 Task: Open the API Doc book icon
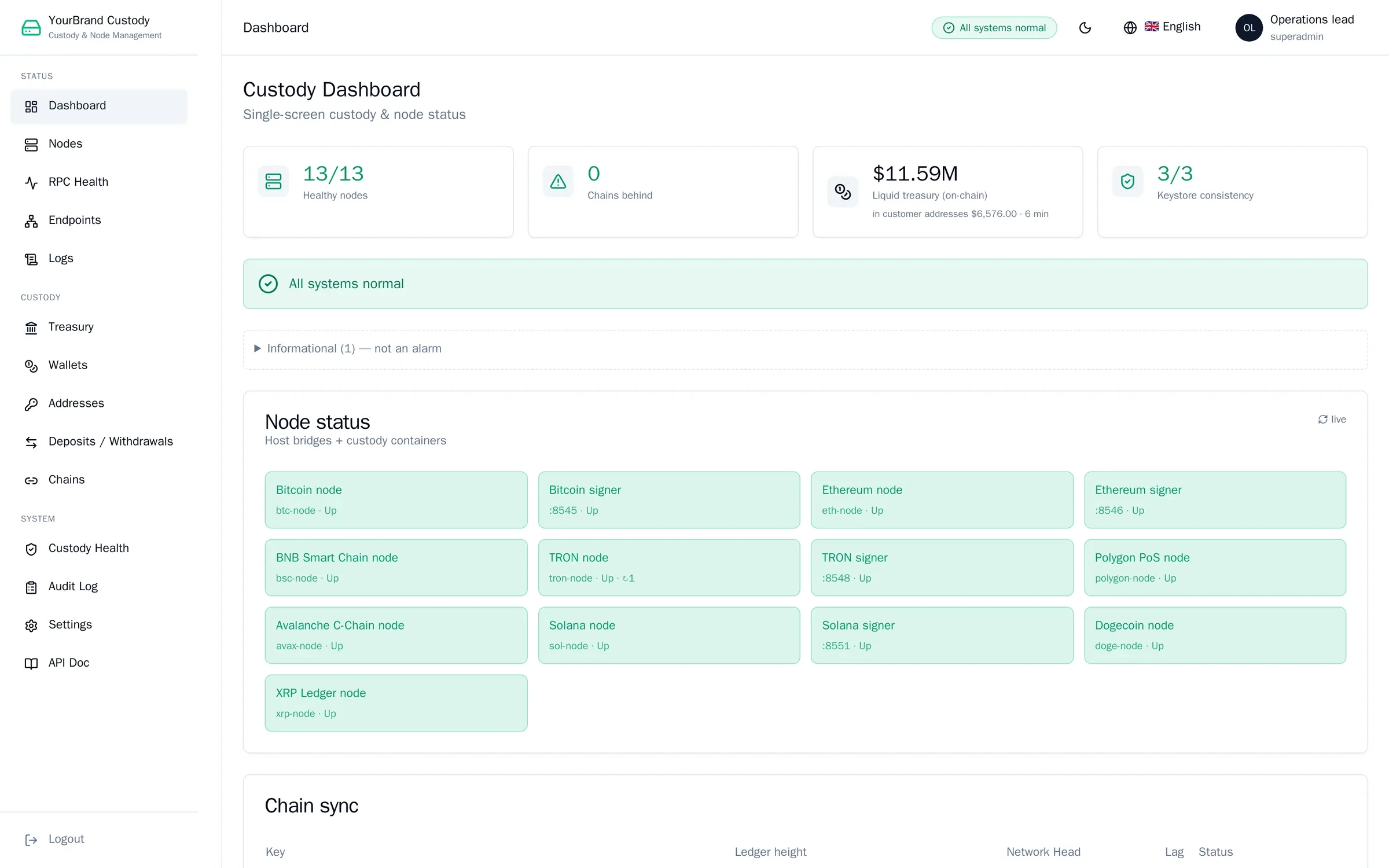click(31, 664)
